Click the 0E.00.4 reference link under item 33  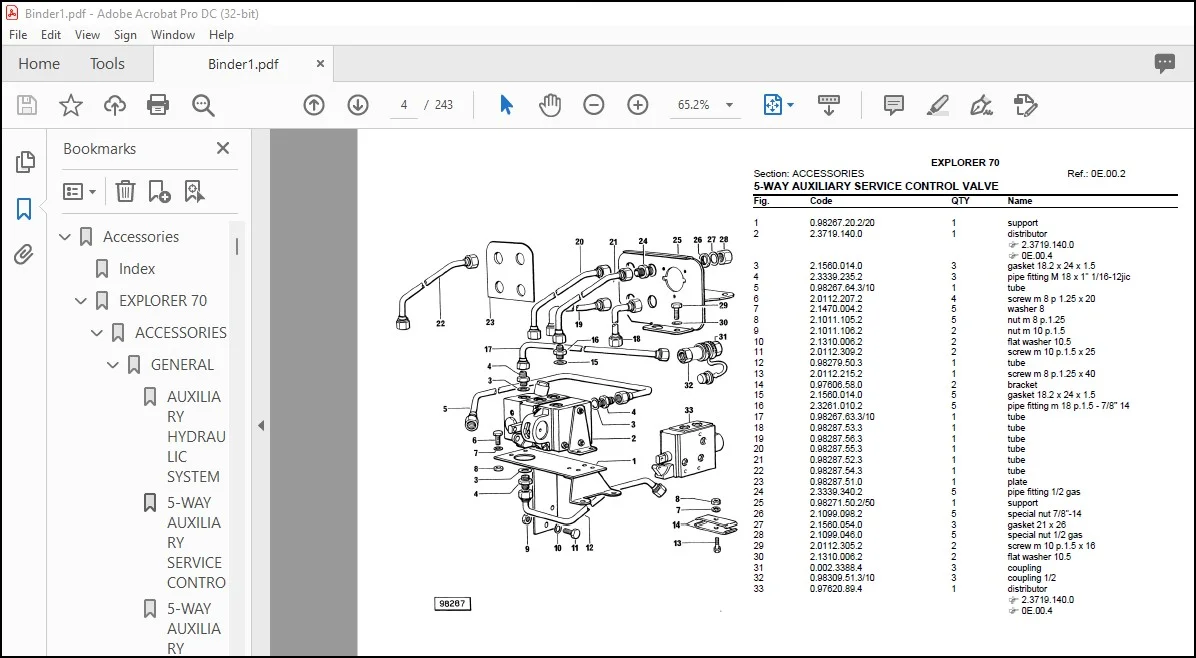(x=1037, y=611)
